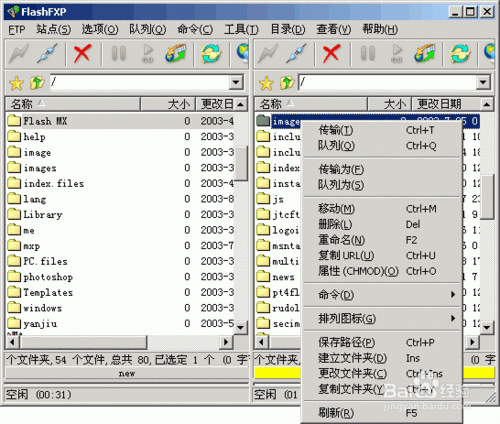Viewport: 500px width, 424px height.
Task: Click the play transfer icon in left toolbar
Action: (x=148, y=53)
